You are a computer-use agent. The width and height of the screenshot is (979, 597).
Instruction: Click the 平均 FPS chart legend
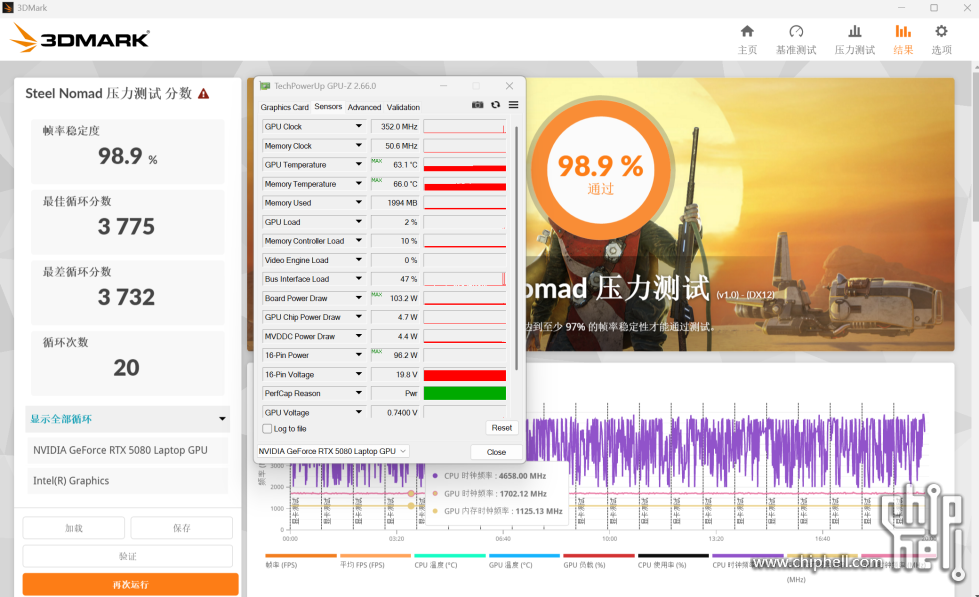[375, 561]
